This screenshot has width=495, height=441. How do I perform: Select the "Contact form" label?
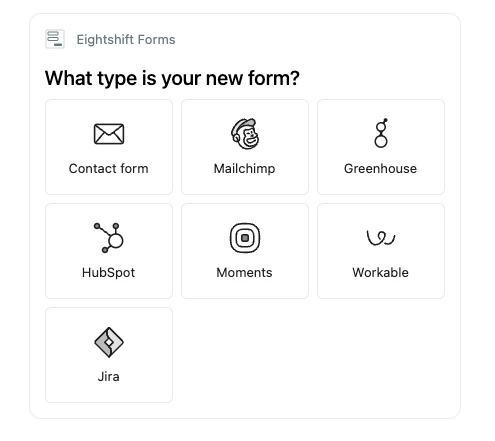click(x=109, y=169)
